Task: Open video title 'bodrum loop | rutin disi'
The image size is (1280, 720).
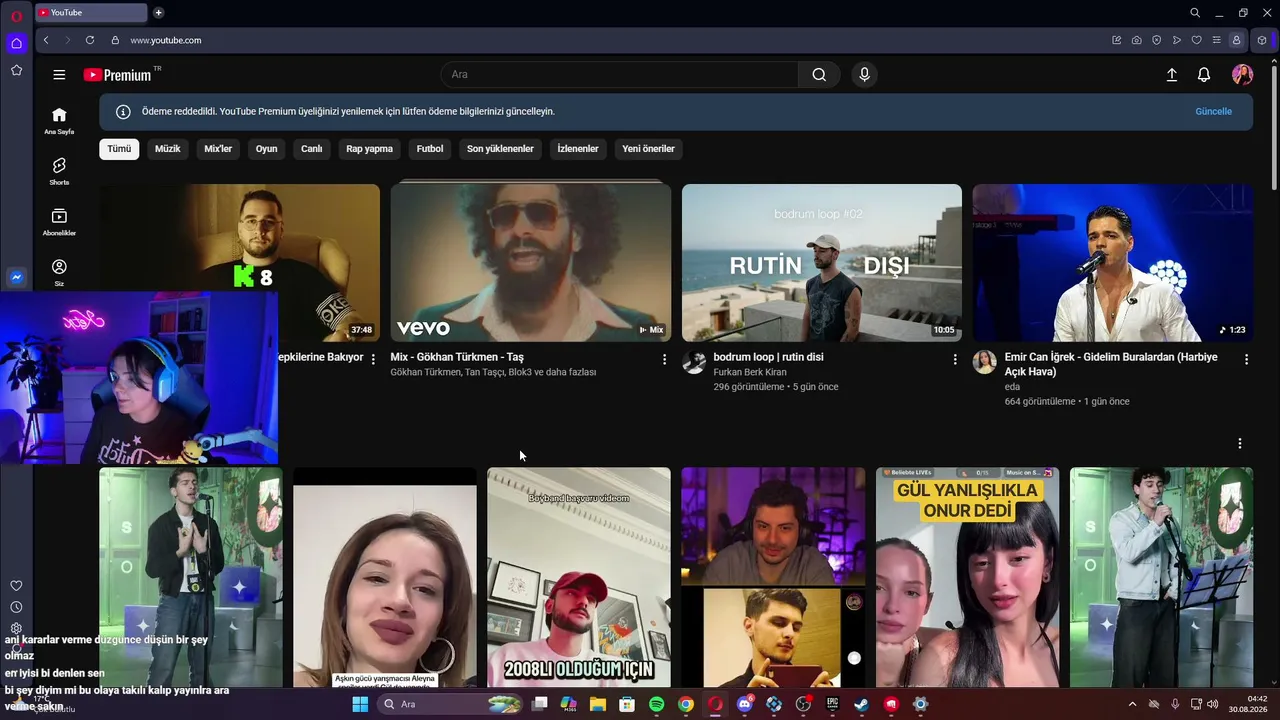Action: click(x=768, y=357)
